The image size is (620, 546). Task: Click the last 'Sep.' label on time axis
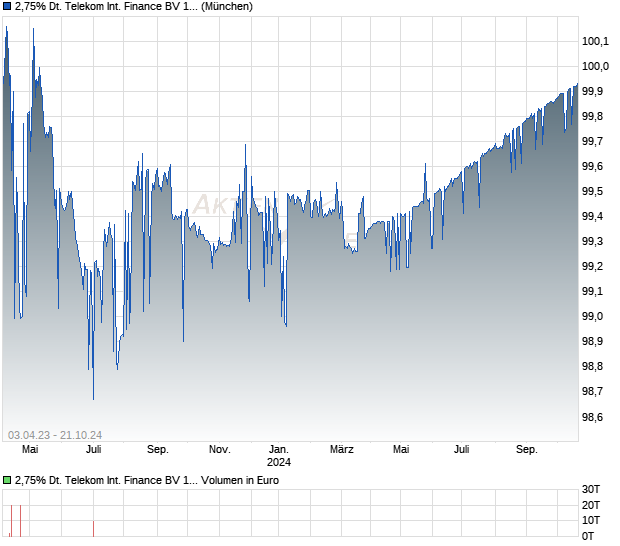(x=527, y=450)
